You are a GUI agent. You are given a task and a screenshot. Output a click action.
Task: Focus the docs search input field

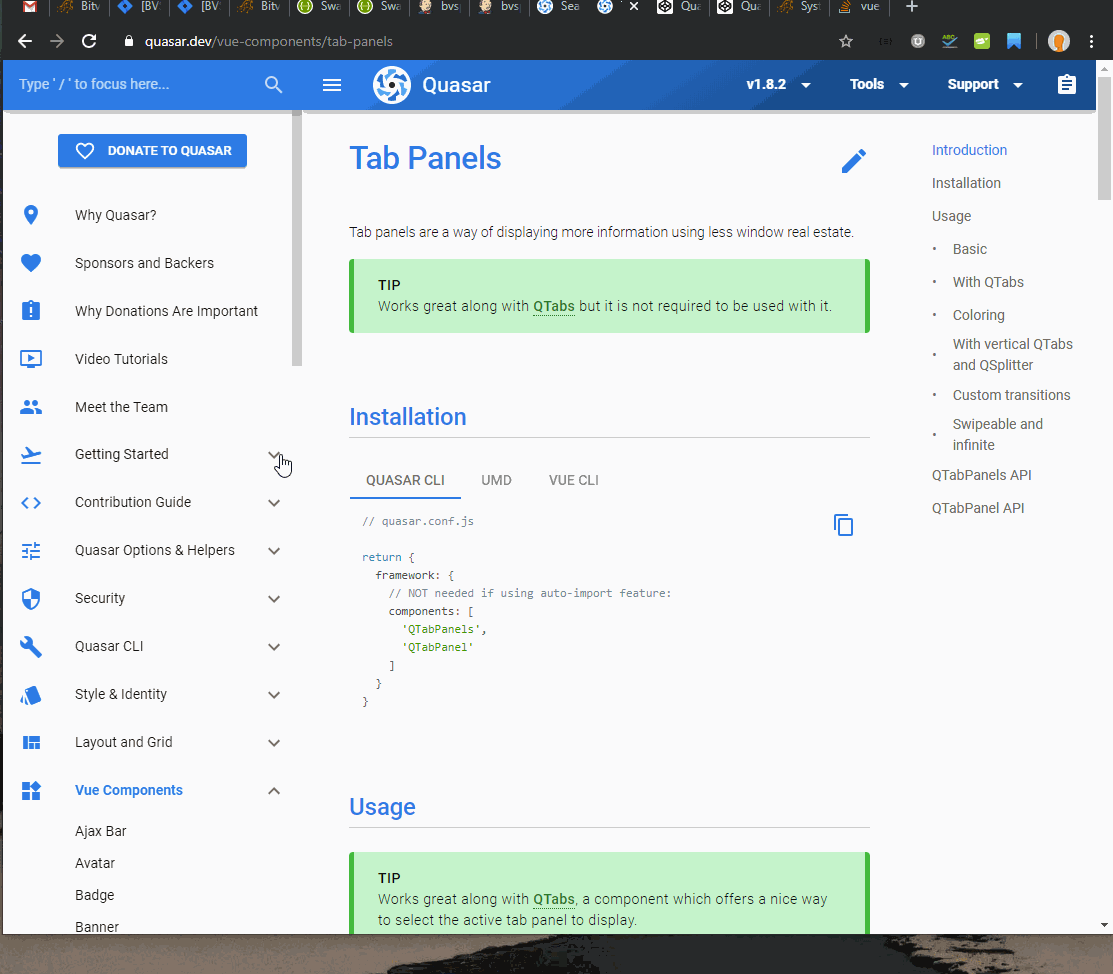pos(138,84)
